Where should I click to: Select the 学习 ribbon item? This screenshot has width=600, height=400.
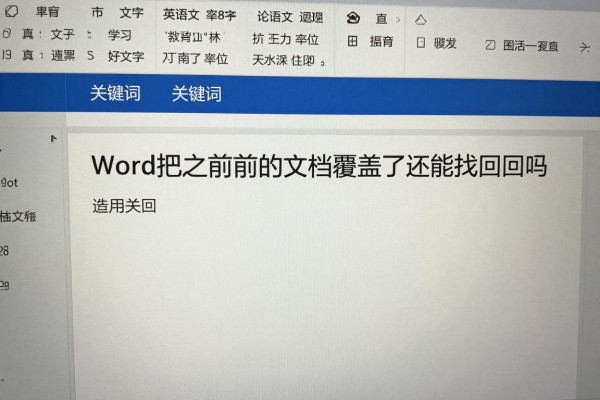click(x=119, y=35)
